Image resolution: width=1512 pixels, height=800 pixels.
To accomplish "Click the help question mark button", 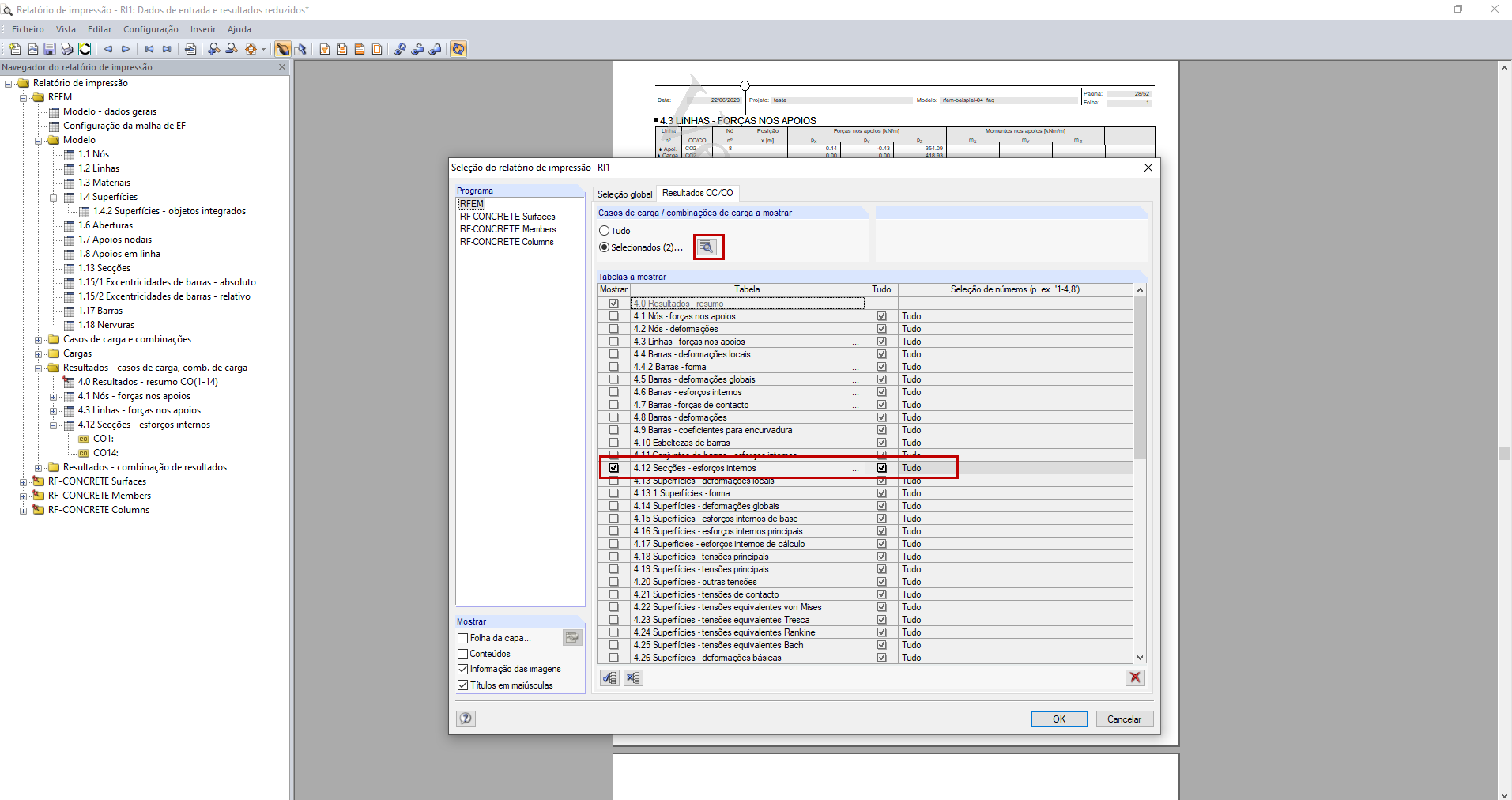I will click(x=466, y=719).
